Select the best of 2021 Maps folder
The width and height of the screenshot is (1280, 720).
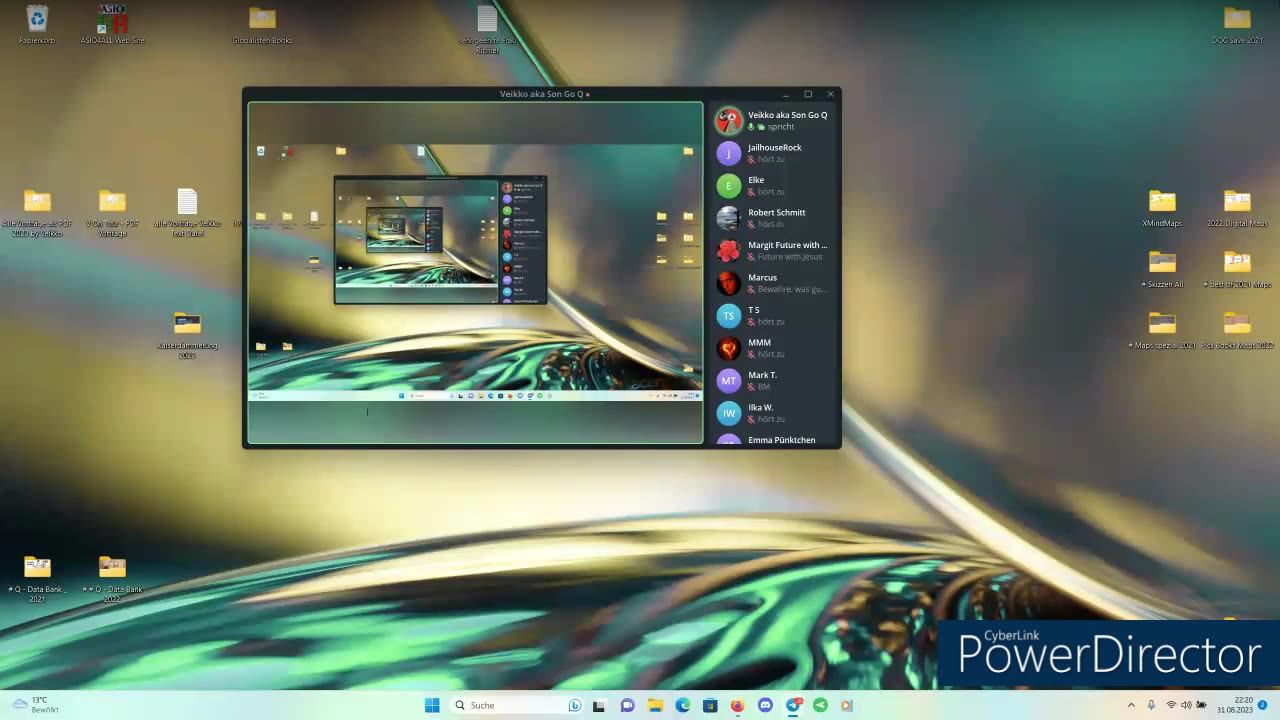coord(1237,269)
